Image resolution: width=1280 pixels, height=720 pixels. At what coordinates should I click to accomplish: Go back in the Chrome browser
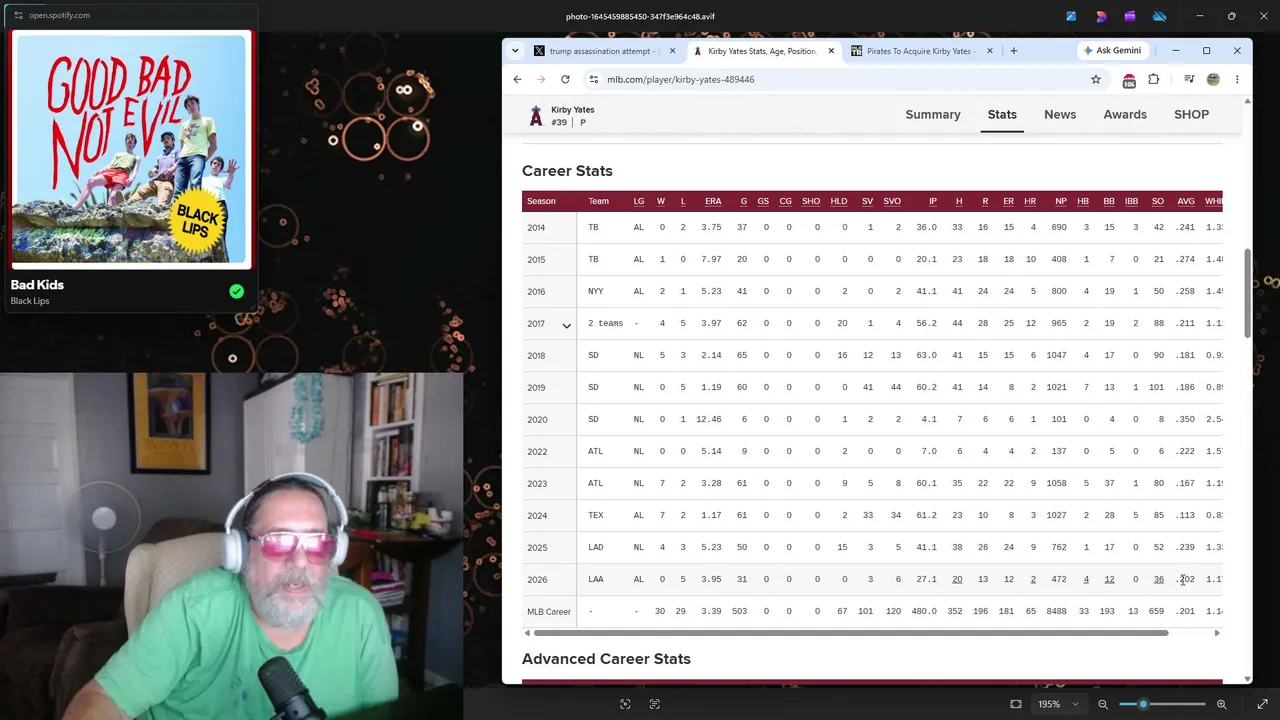pos(517,79)
